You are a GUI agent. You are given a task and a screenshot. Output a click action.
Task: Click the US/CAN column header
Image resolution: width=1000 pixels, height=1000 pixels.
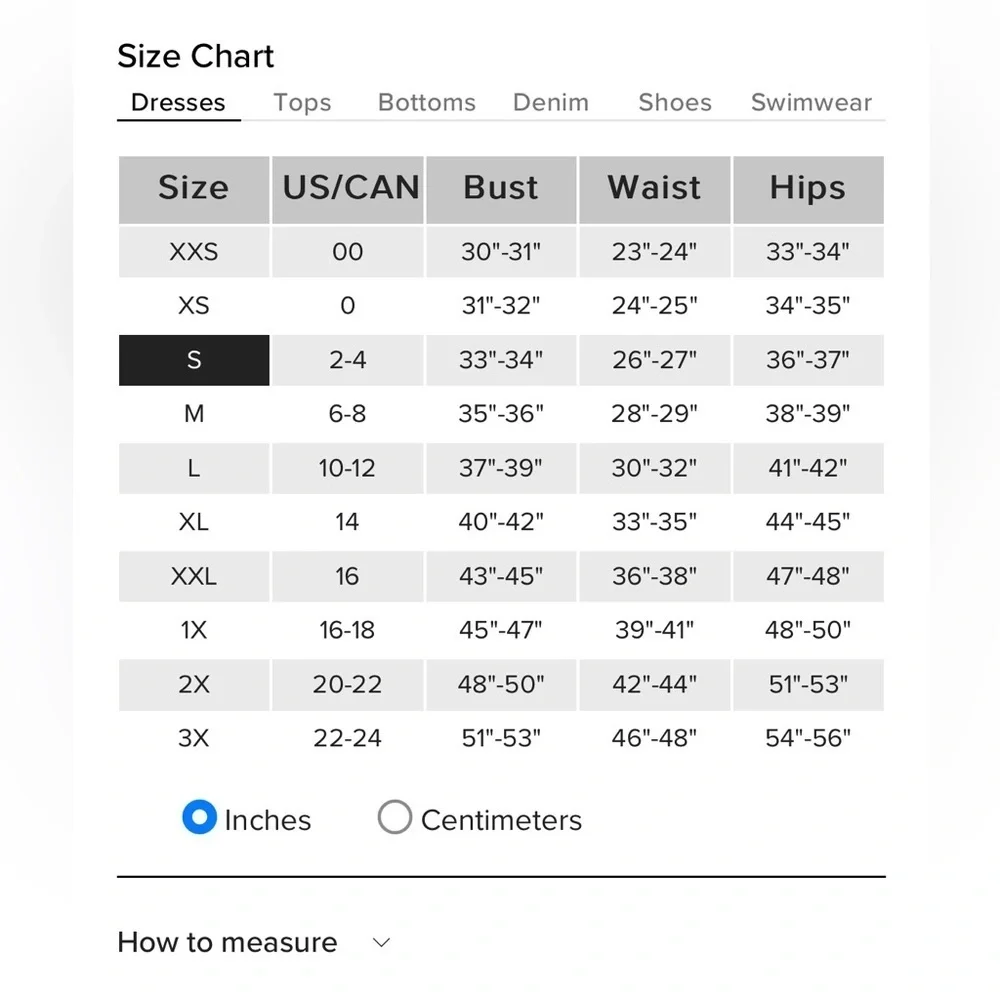(348, 189)
